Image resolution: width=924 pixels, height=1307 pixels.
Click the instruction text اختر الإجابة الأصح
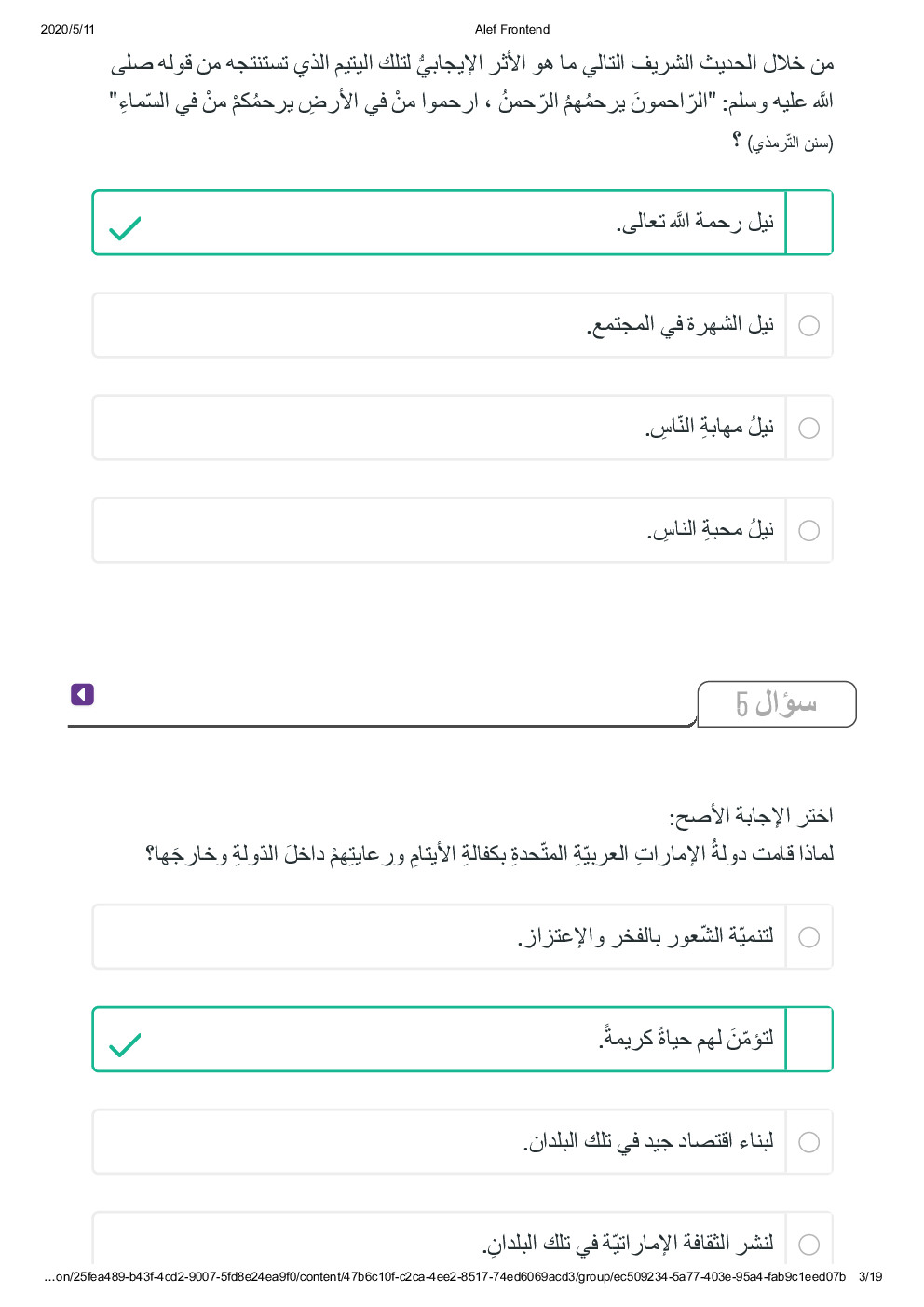pos(751,816)
